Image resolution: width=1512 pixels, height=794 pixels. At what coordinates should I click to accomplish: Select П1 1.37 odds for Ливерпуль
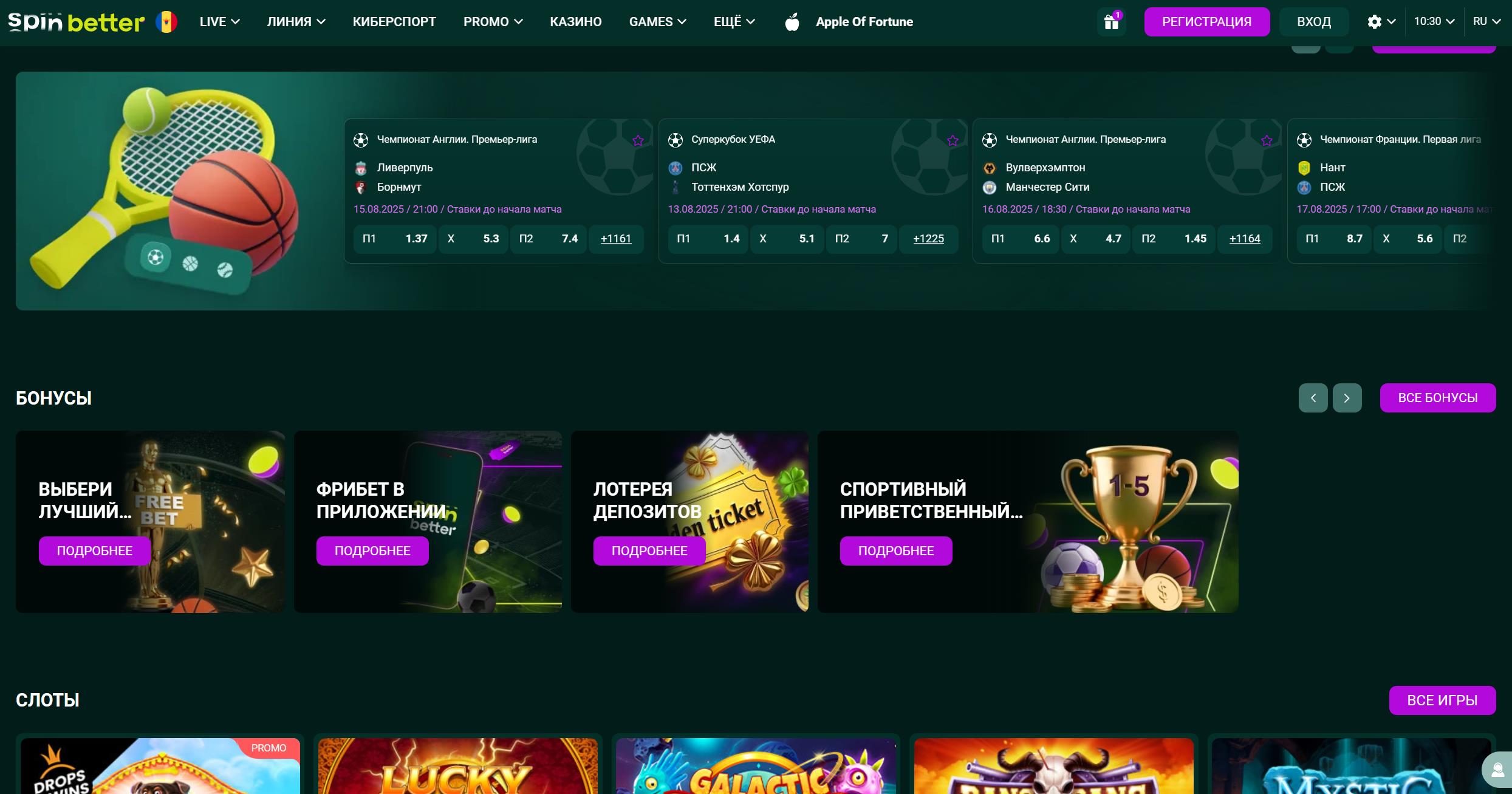coord(395,239)
